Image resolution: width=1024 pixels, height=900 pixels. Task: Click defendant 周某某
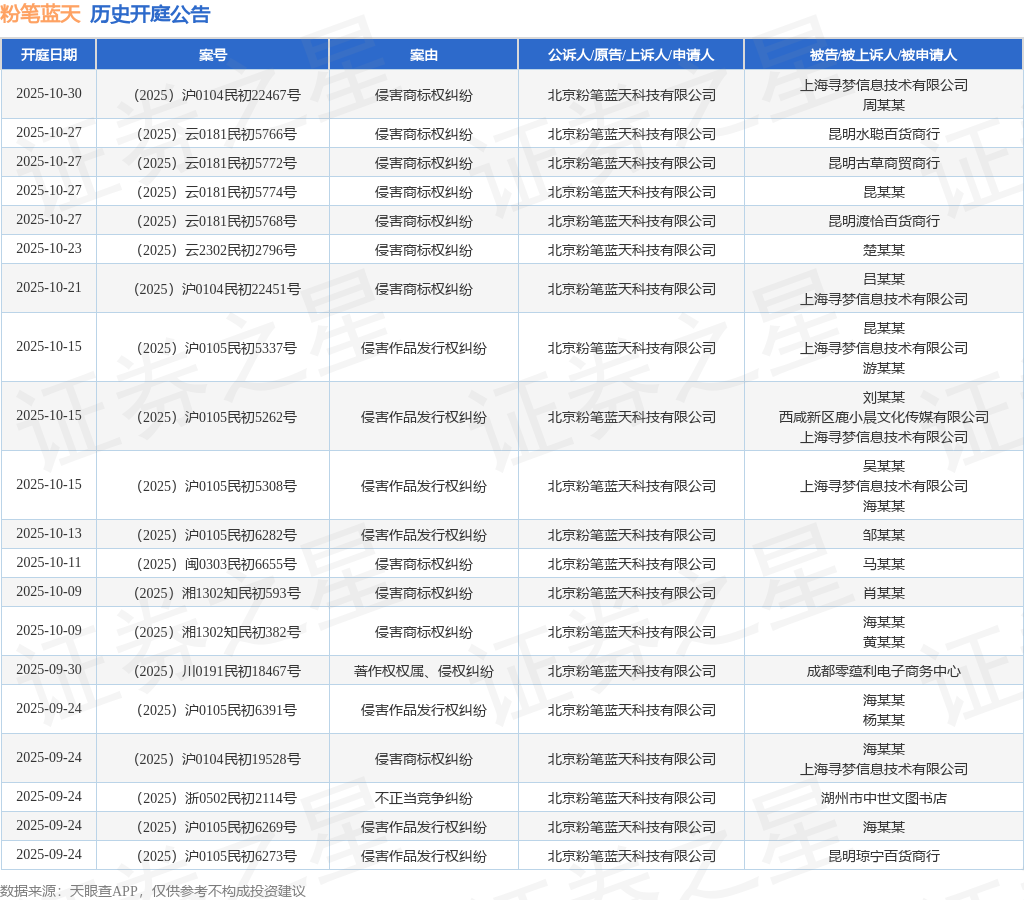click(x=884, y=104)
